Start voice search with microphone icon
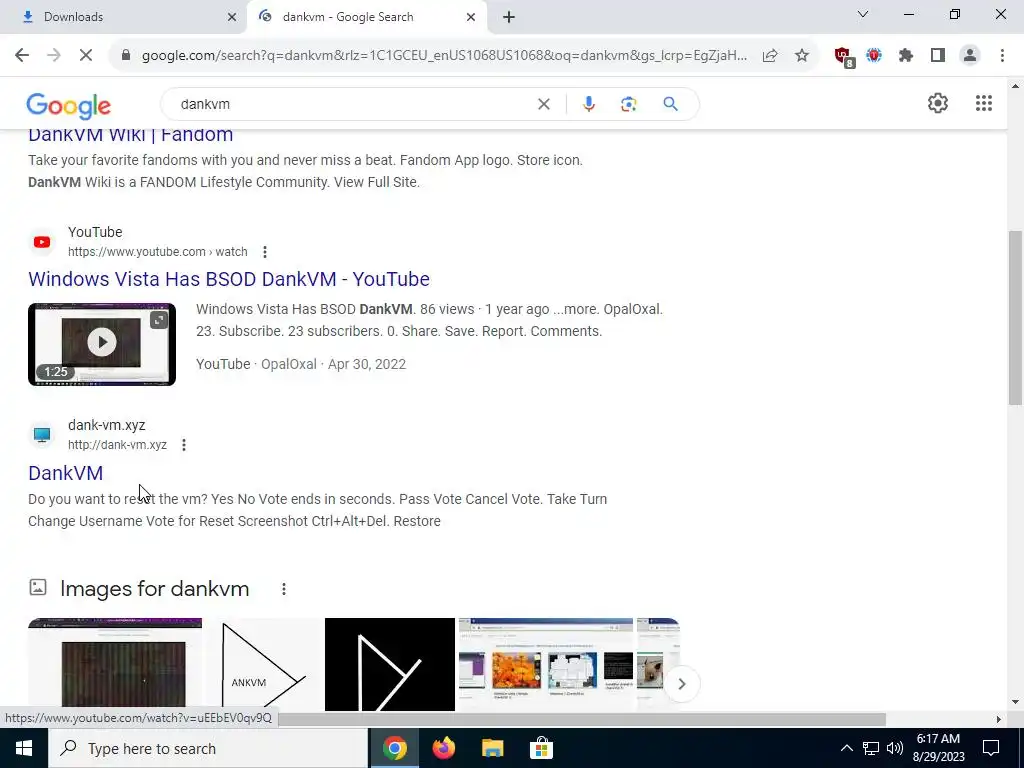Screen dimensions: 1024x768 tap(588, 104)
